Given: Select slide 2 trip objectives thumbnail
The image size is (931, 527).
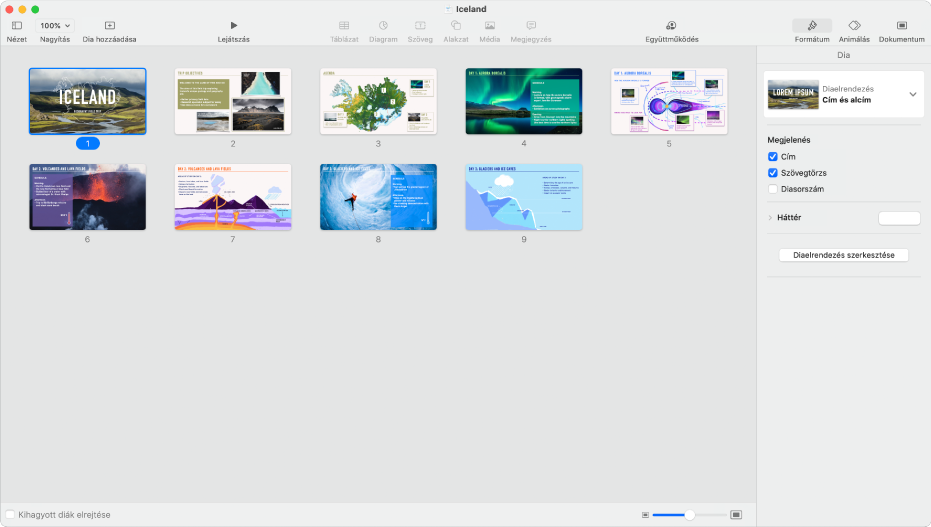Looking at the screenshot, I should click(233, 101).
